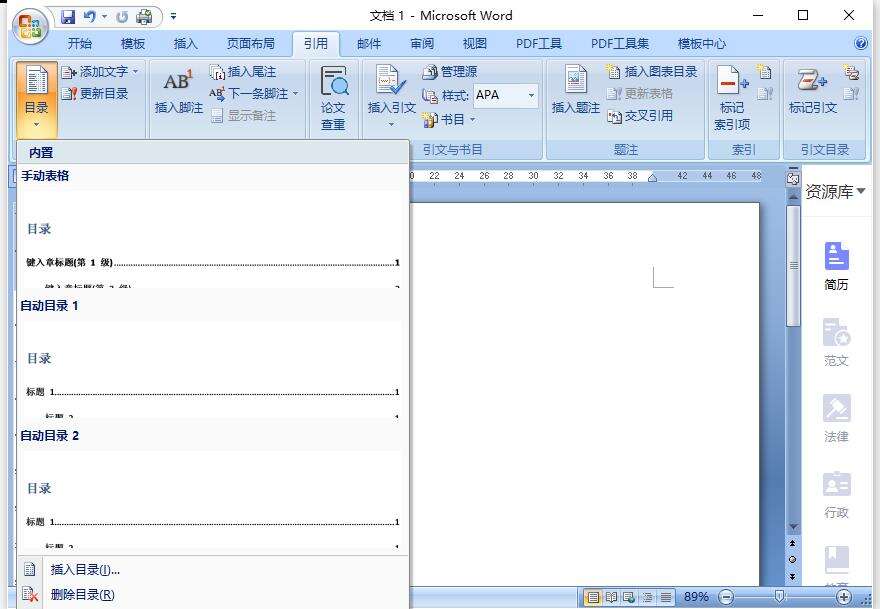The width and height of the screenshot is (880, 609).
Task: Switch to Full Screen Reading view
Action: coord(611,597)
